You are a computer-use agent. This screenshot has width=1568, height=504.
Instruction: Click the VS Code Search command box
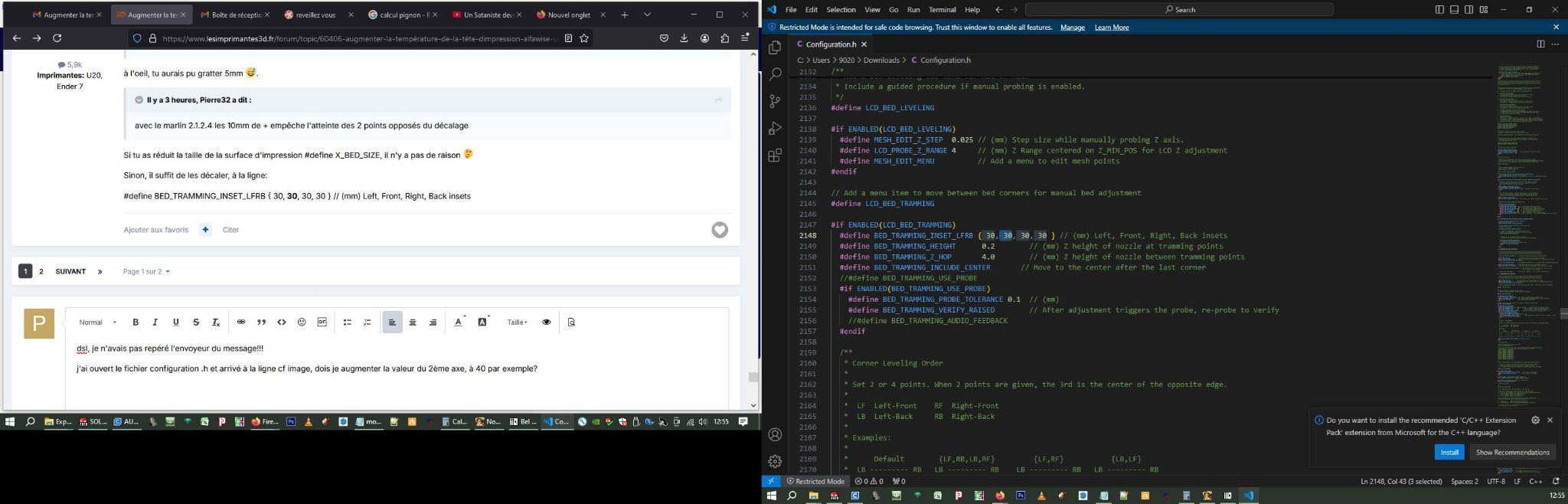coord(1179,10)
